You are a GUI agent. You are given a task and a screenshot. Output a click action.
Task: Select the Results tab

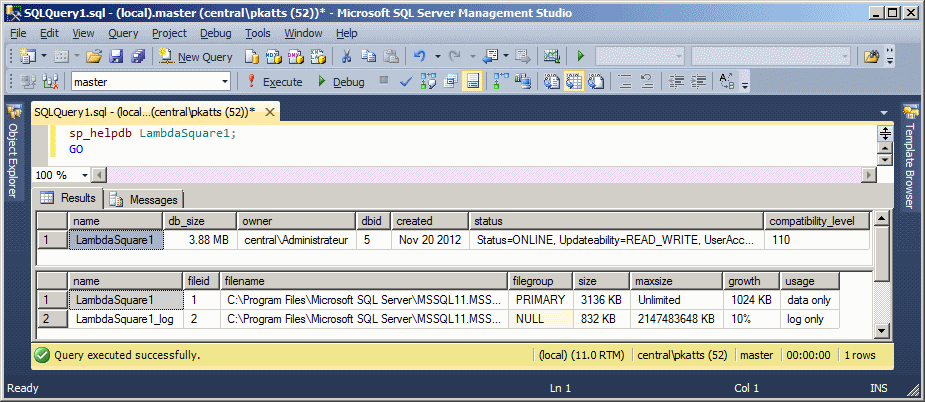pos(69,198)
